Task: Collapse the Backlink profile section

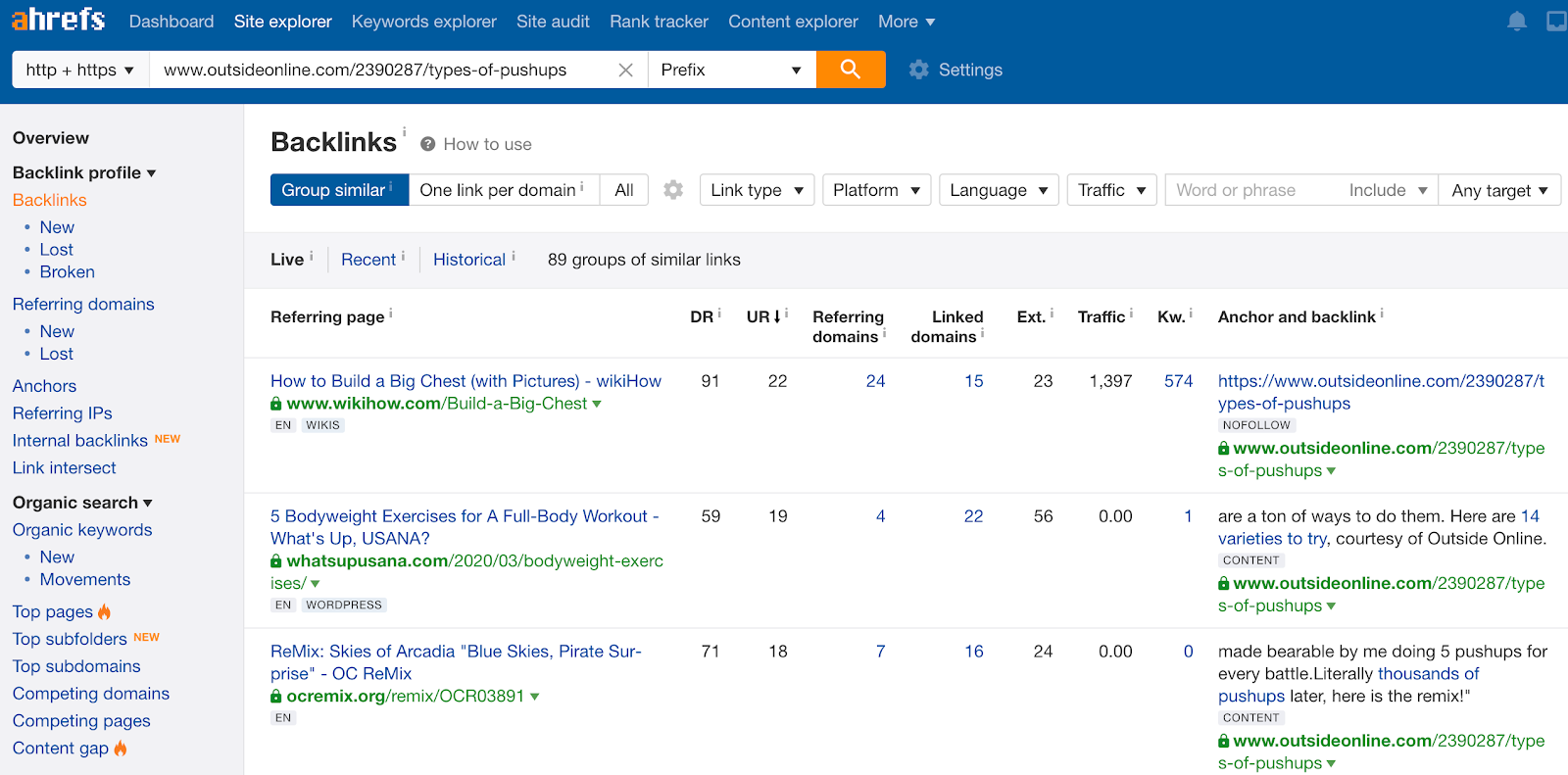Action: coord(84,172)
